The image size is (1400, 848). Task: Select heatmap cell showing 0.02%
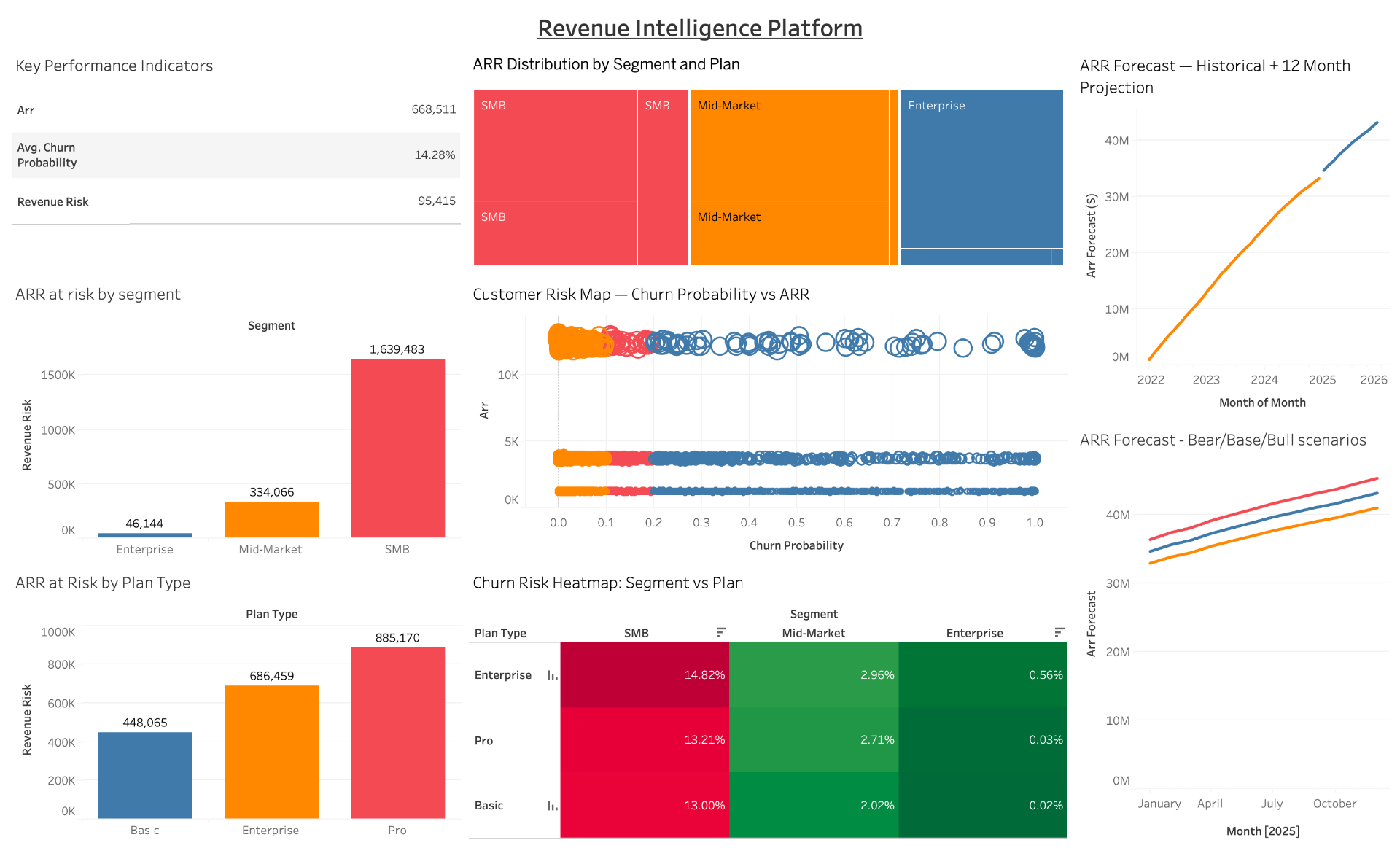(x=983, y=805)
